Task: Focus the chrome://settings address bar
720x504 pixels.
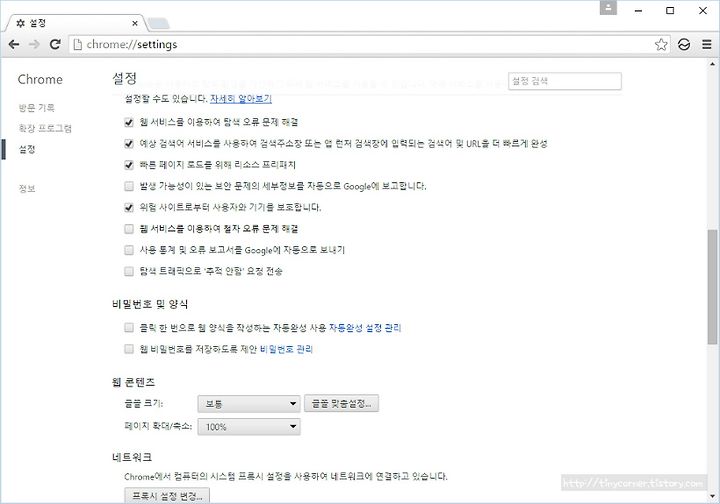Action: [367, 45]
